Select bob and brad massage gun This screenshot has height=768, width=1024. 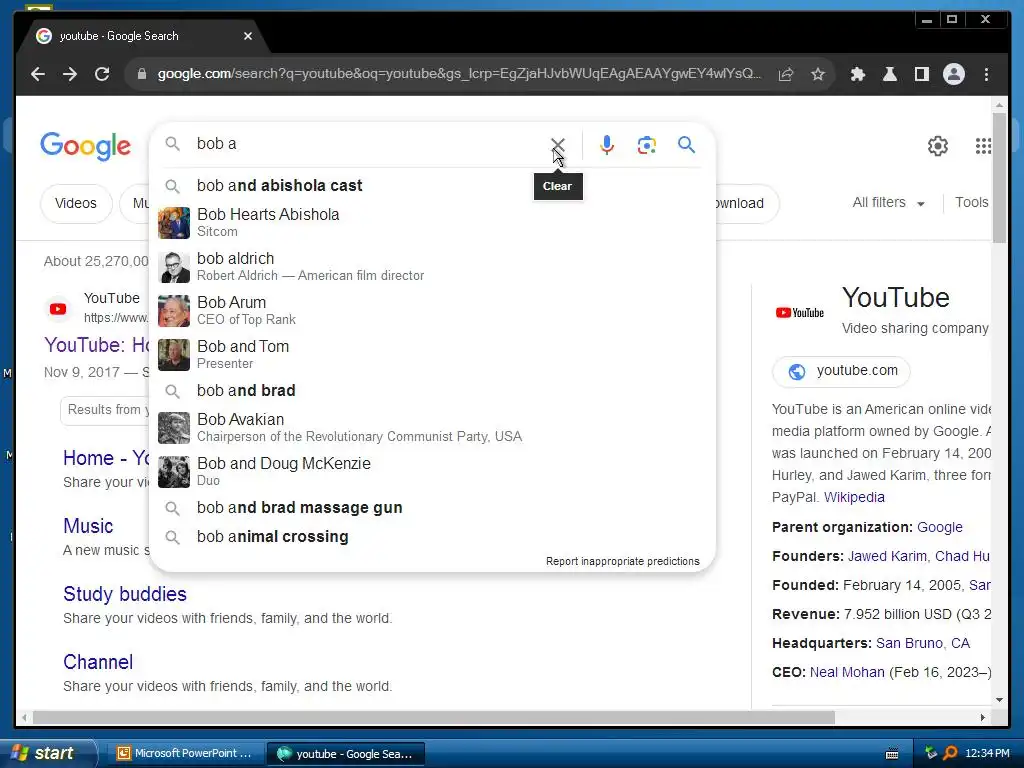pyautogui.click(x=432, y=507)
